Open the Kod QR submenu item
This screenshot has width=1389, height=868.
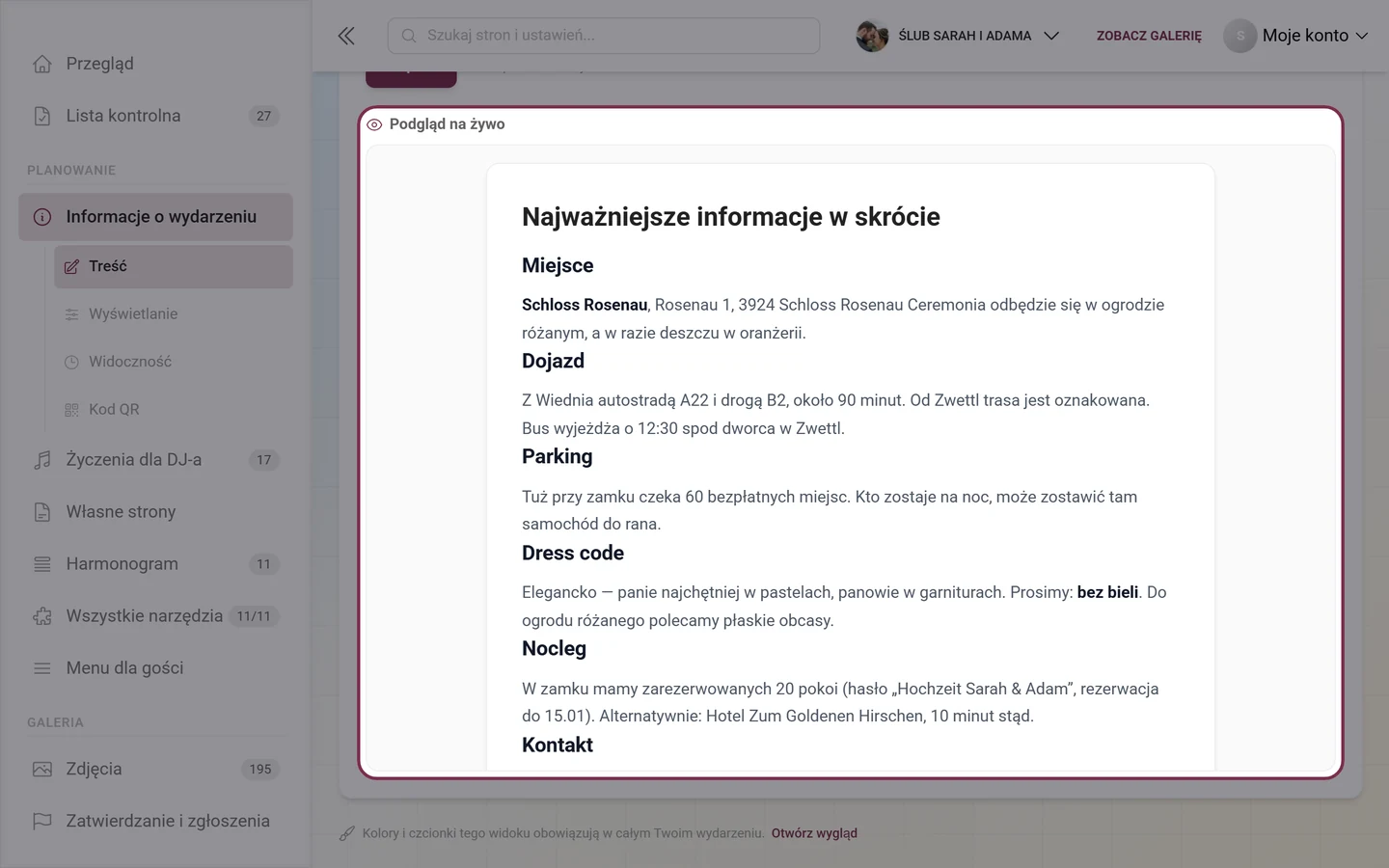point(174,410)
